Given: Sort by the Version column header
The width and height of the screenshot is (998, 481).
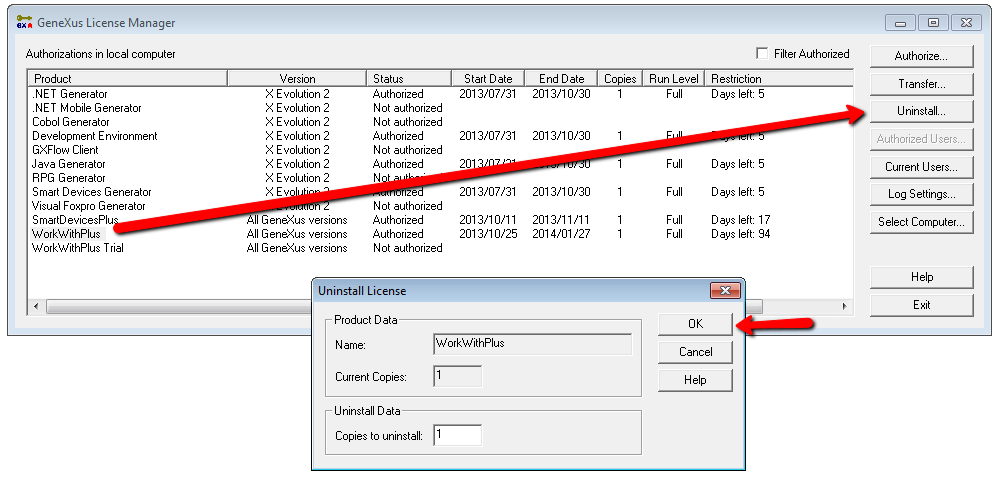Looking at the screenshot, I should [297, 79].
